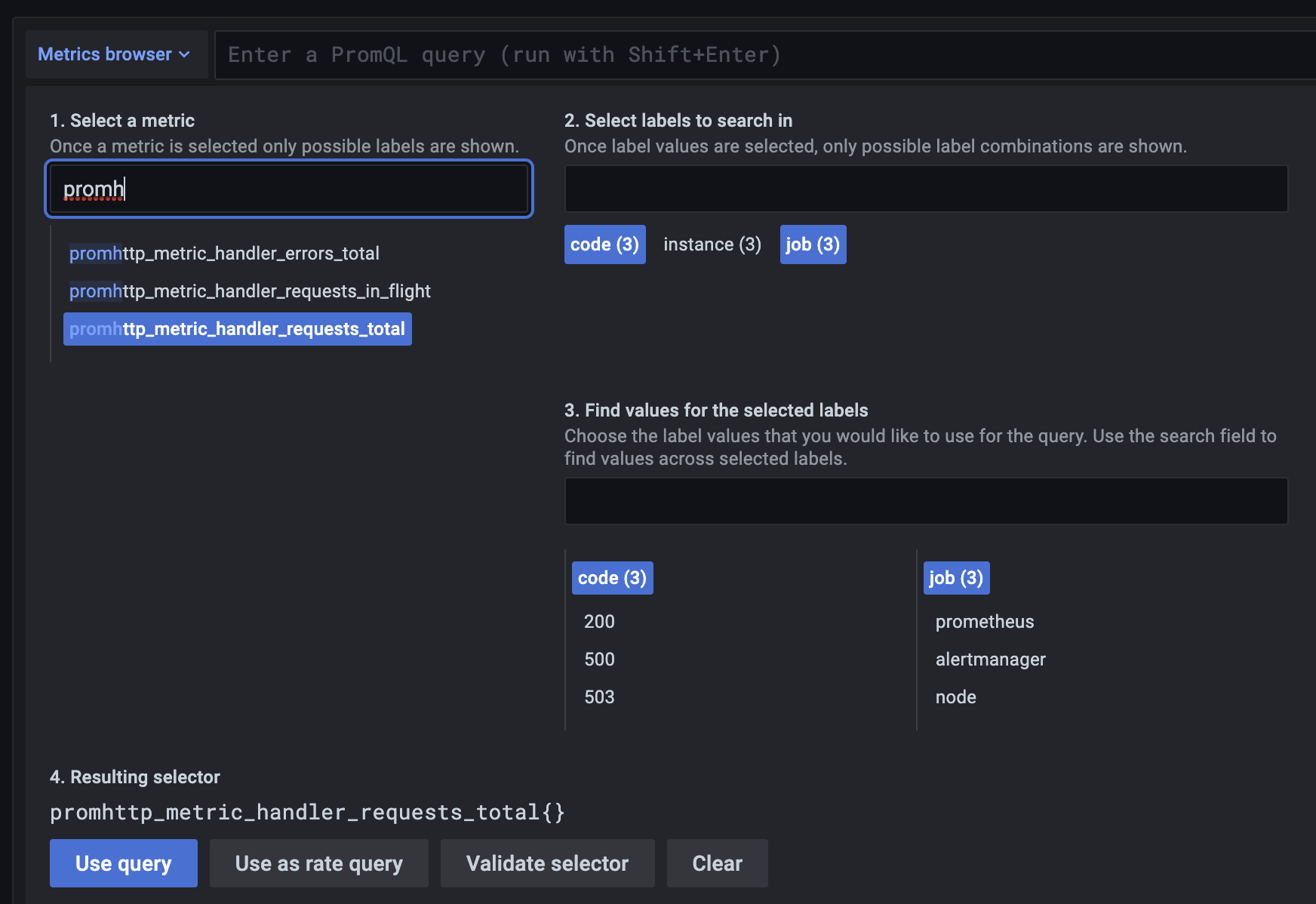Choose job value prometheus

click(984, 621)
